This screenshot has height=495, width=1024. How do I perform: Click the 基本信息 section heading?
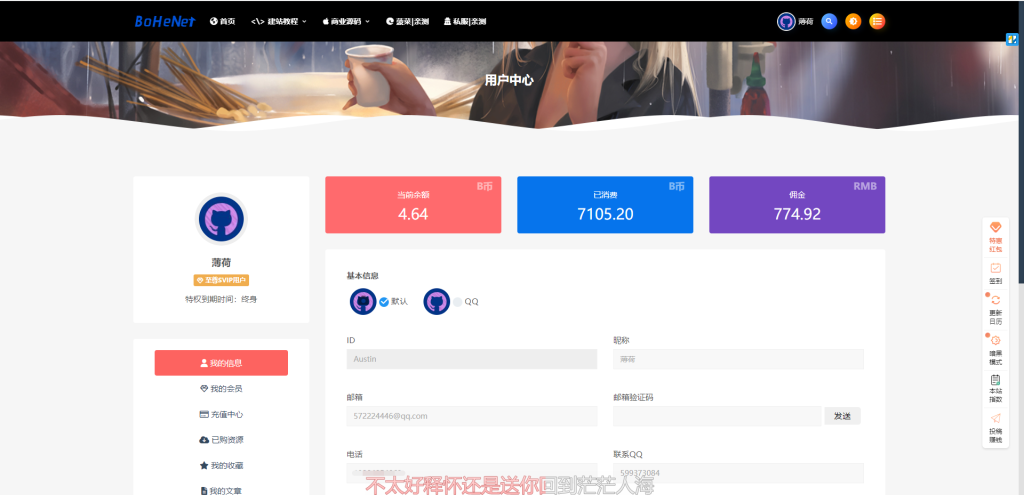point(362,276)
